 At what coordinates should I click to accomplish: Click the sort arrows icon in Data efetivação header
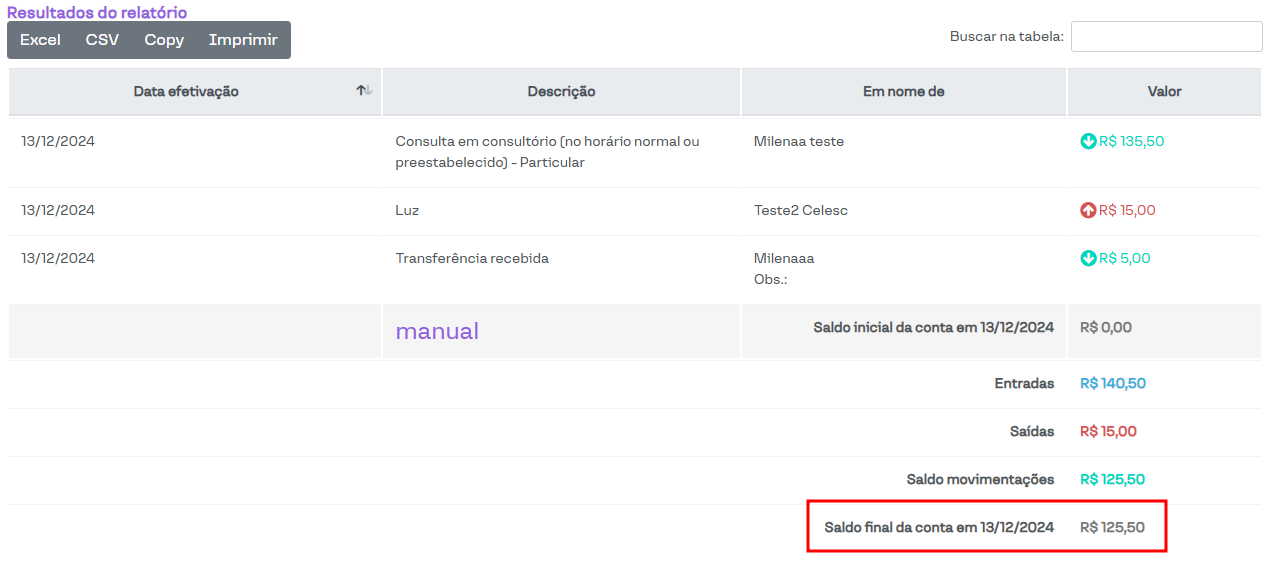pos(364,91)
